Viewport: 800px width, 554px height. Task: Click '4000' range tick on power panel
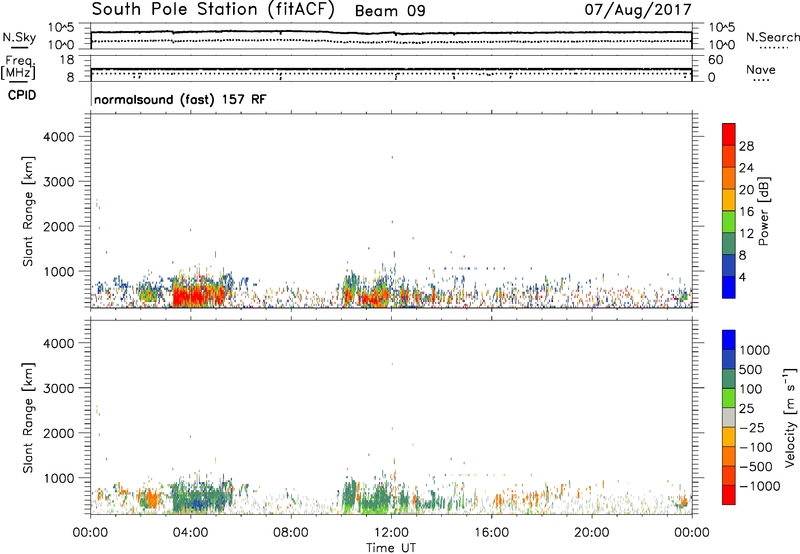58,137
